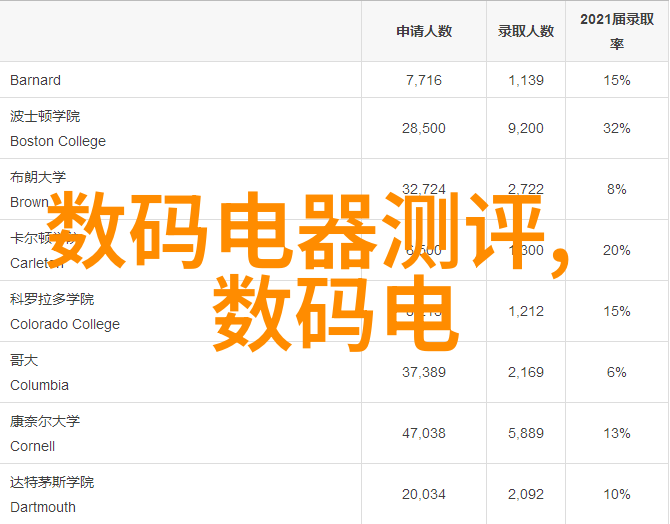This screenshot has width=670, height=524.
Task: Click the 申请人数 column header
Action: (424, 31)
